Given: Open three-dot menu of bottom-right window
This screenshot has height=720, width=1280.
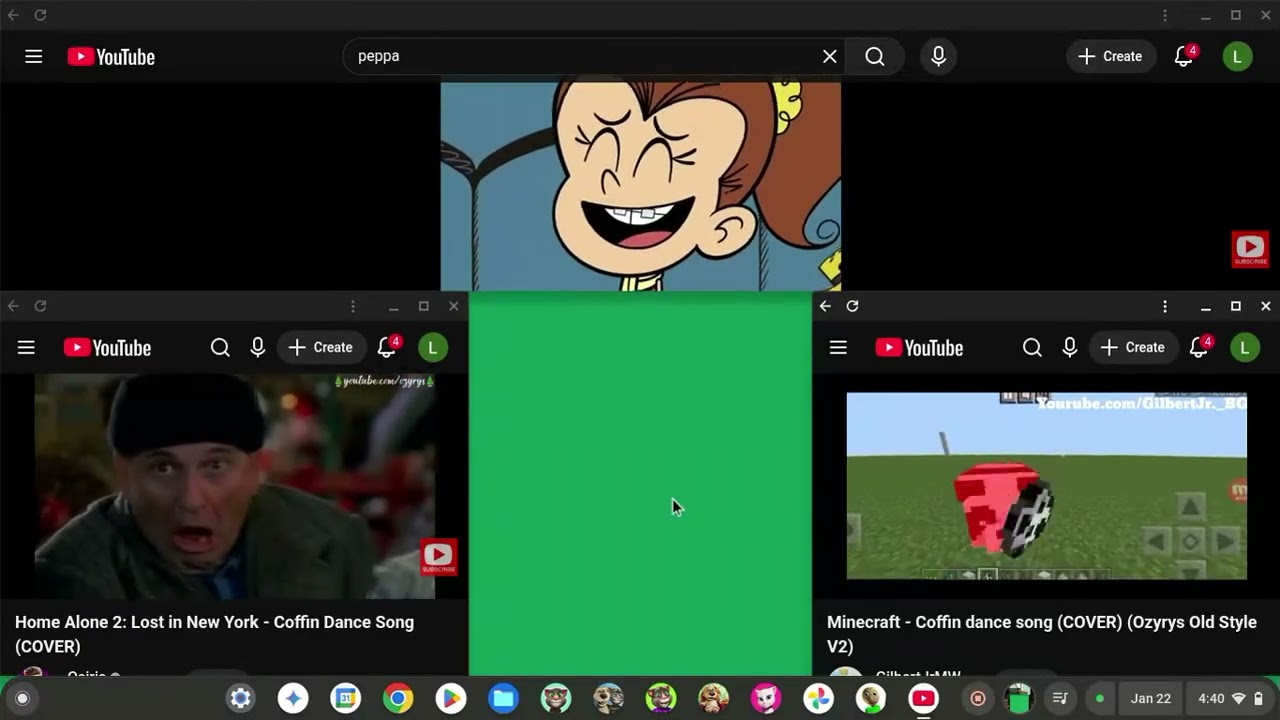Looking at the screenshot, I should (1165, 306).
